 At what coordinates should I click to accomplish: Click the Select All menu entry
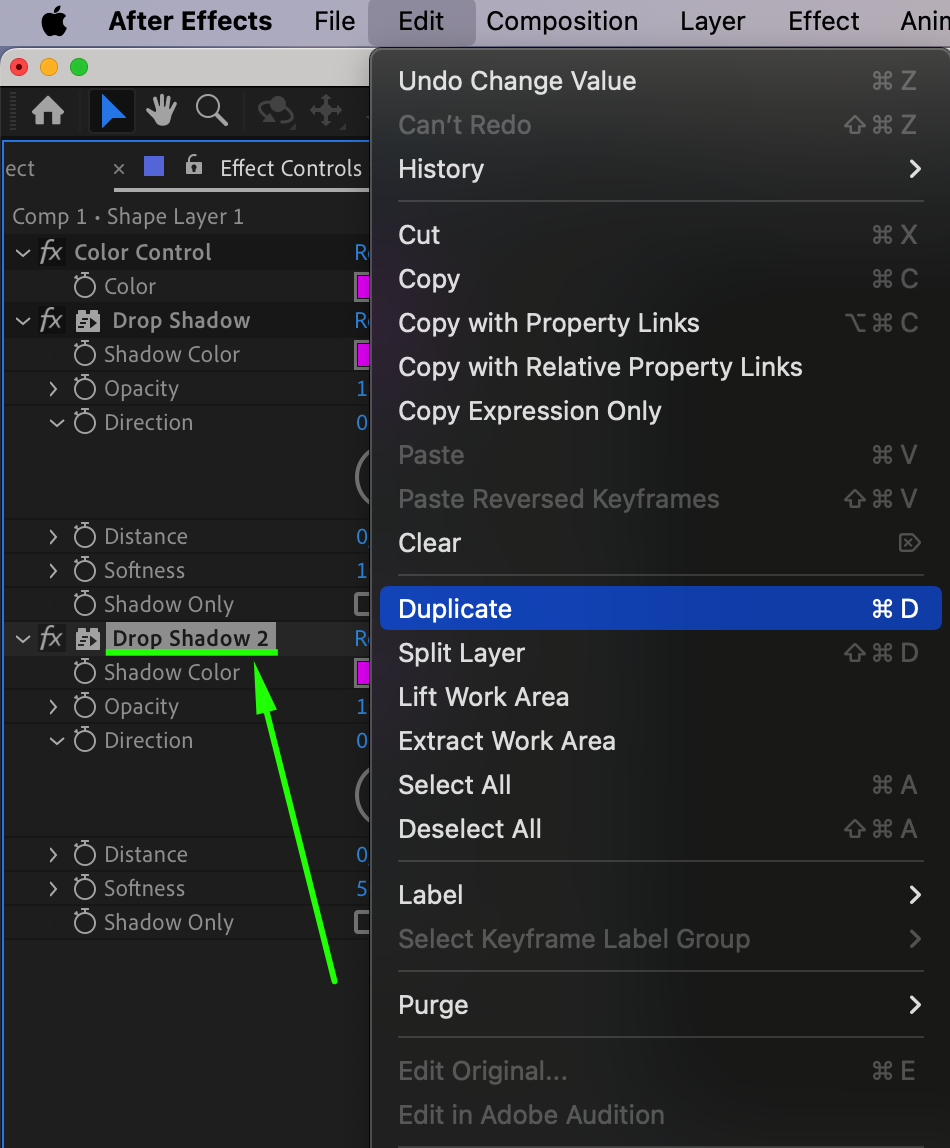point(455,785)
